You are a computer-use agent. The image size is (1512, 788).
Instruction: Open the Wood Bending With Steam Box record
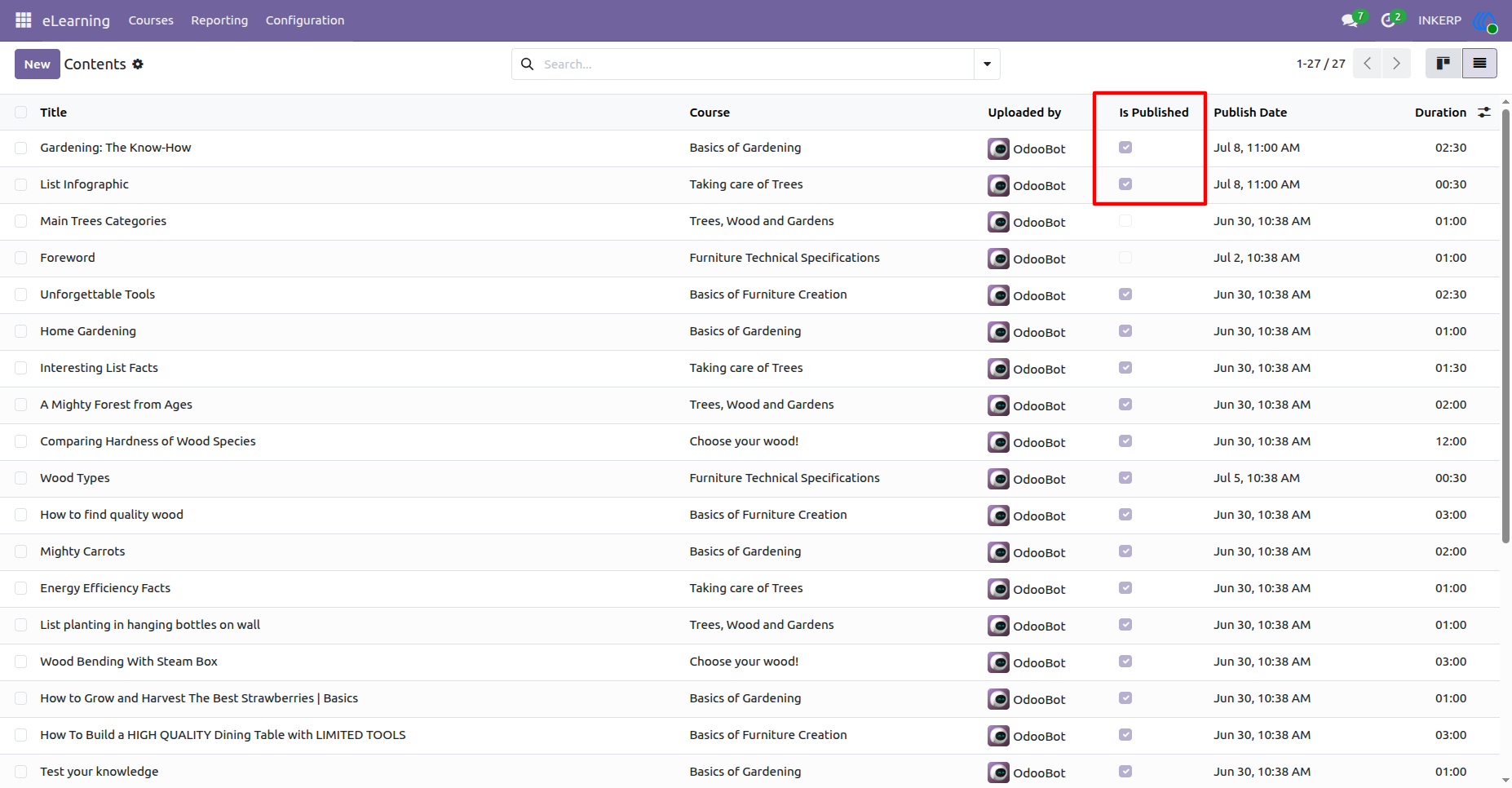[x=129, y=662]
